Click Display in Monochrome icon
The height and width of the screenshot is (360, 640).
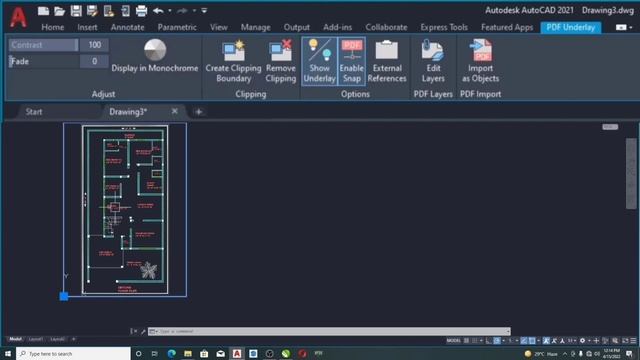[155, 50]
